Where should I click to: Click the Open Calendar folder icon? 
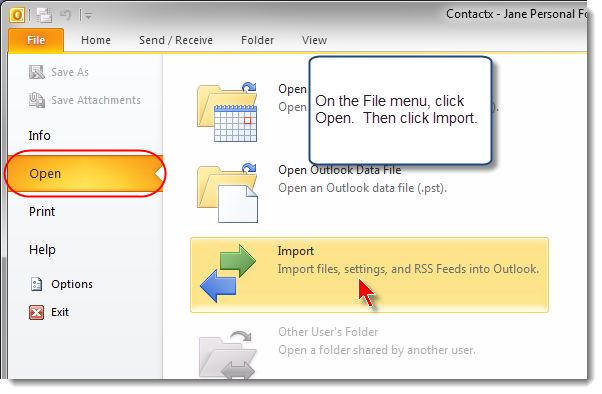pyautogui.click(x=227, y=112)
